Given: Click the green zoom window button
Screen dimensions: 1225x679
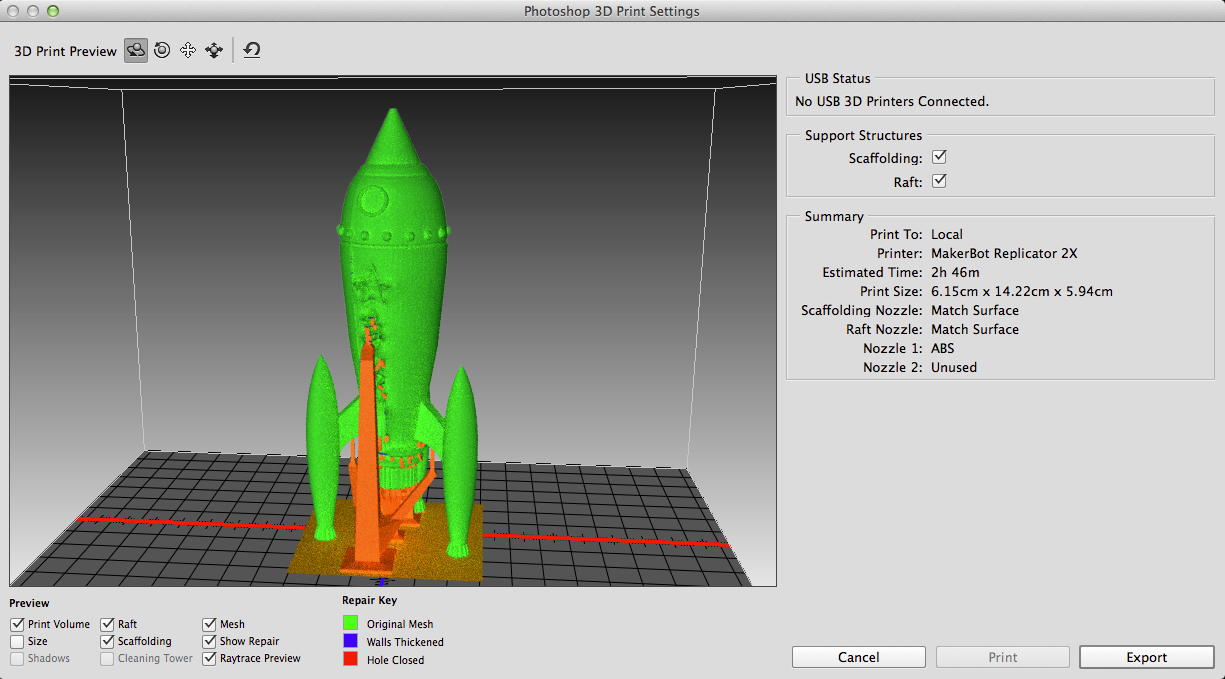Looking at the screenshot, I should coord(53,11).
